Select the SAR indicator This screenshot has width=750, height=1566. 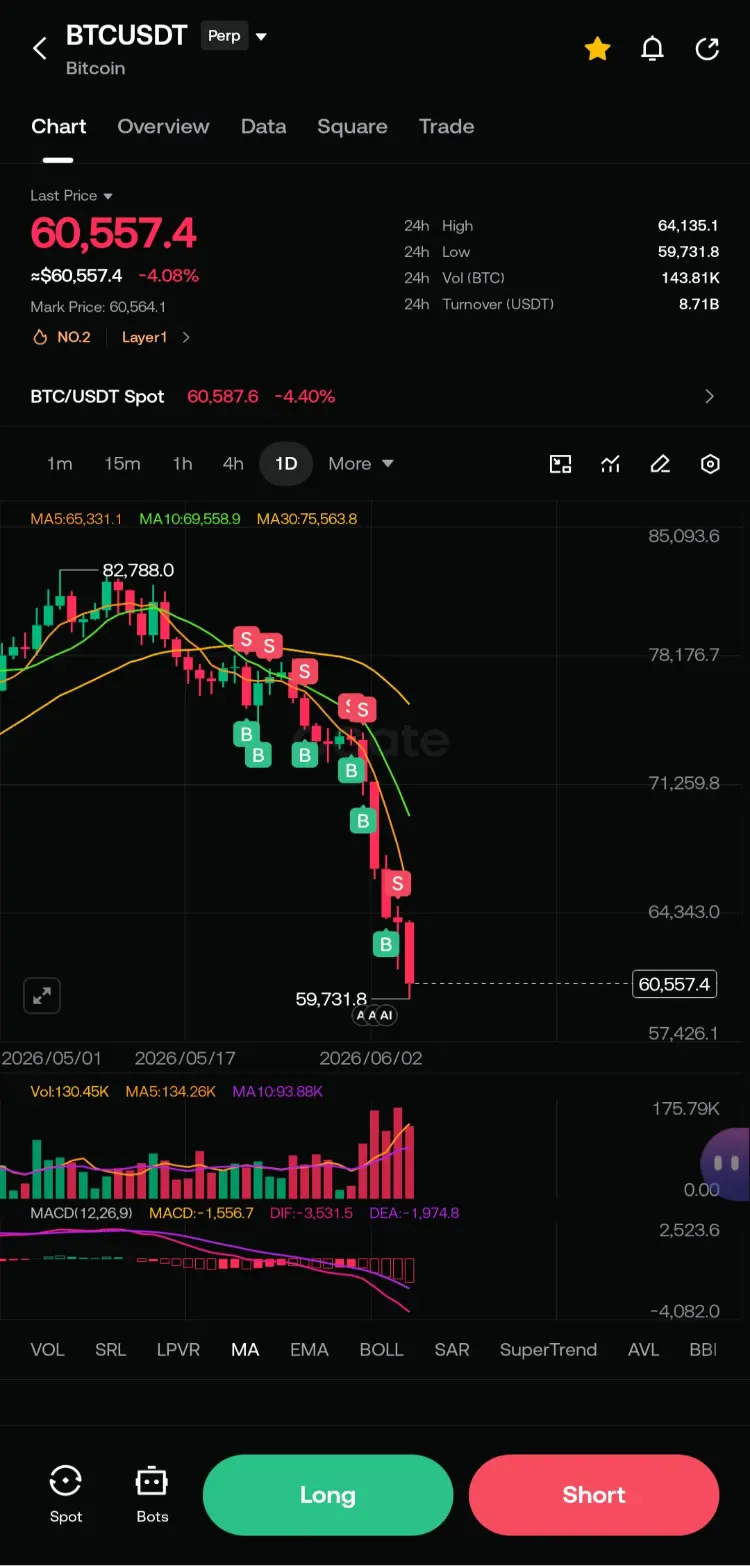[452, 1350]
